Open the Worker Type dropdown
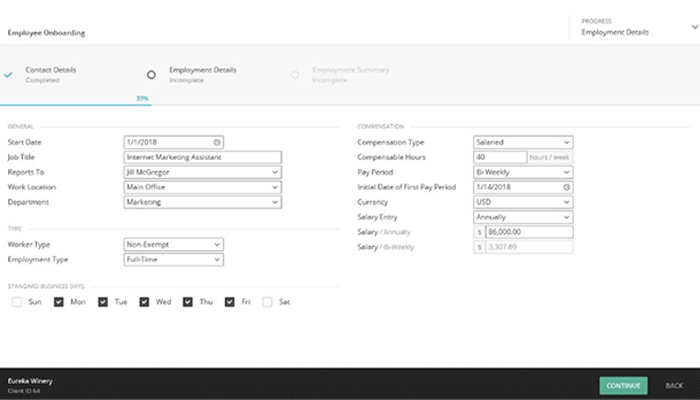Image resolution: width=700 pixels, height=400 pixels. (x=172, y=244)
